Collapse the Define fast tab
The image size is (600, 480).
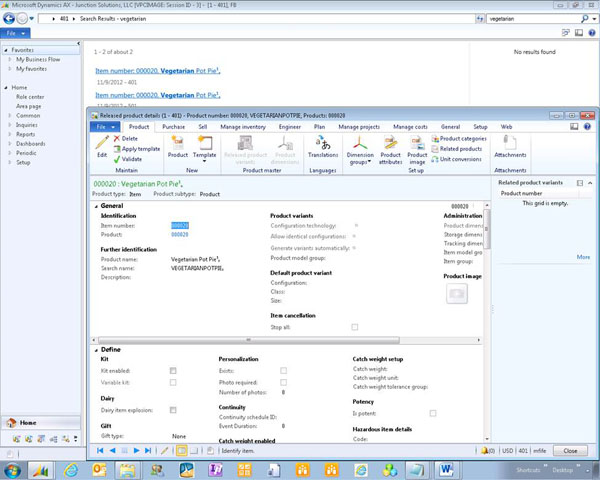click(96, 350)
